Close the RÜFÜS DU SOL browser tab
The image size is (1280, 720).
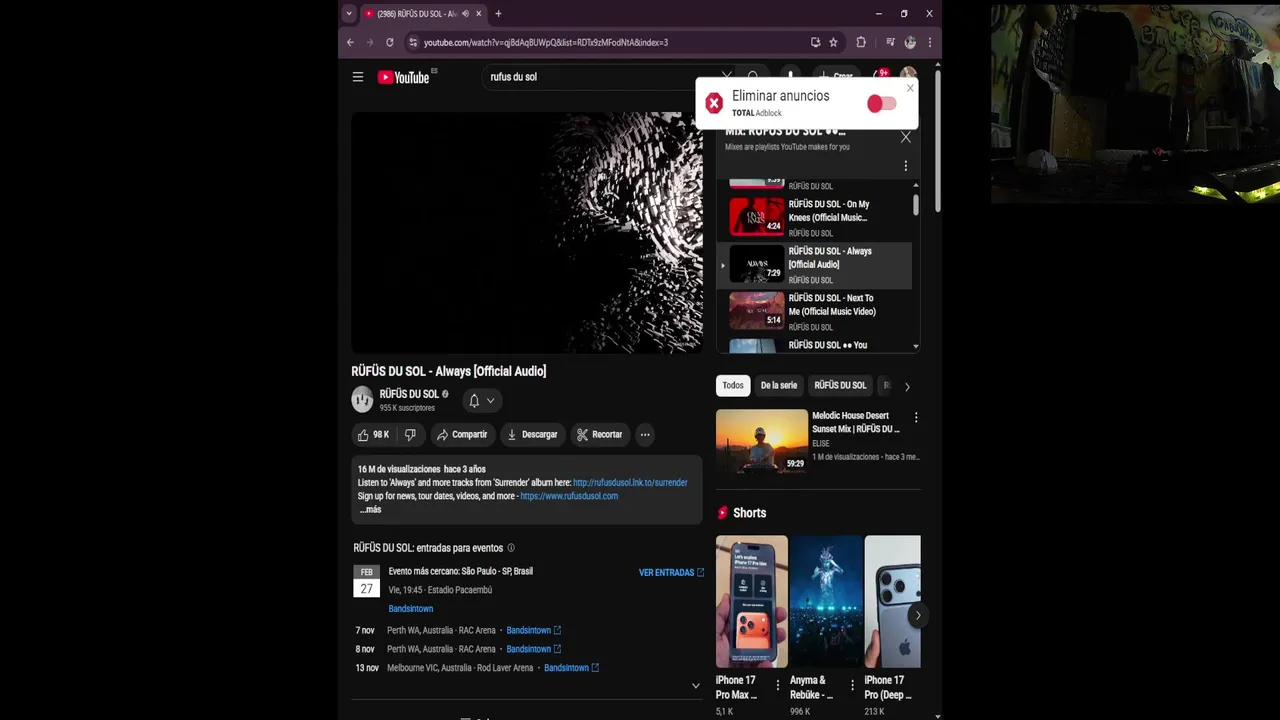pyautogui.click(x=479, y=14)
